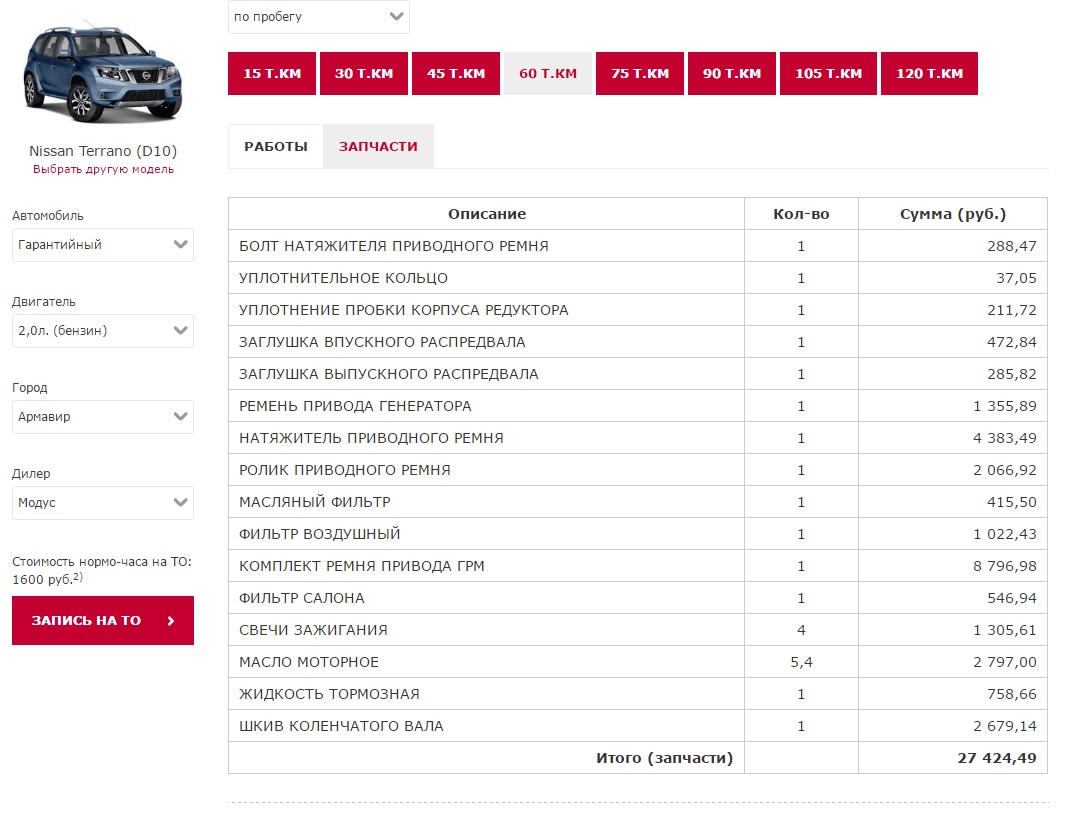Select the 30 Т.КМ mileage button
The height and width of the screenshot is (814, 1065).
[x=364, y=73]
